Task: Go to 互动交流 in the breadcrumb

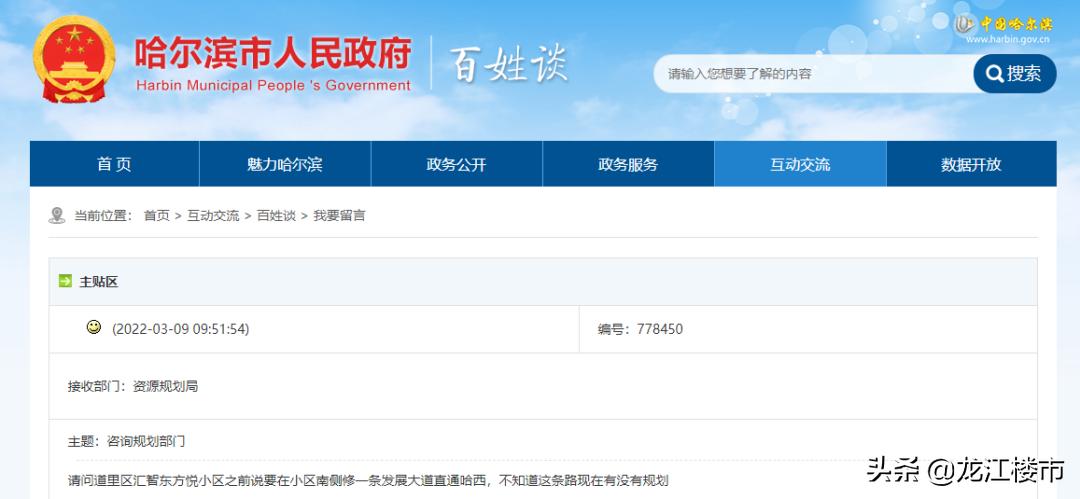Action: pyautogui.click(x=214, y=216)
